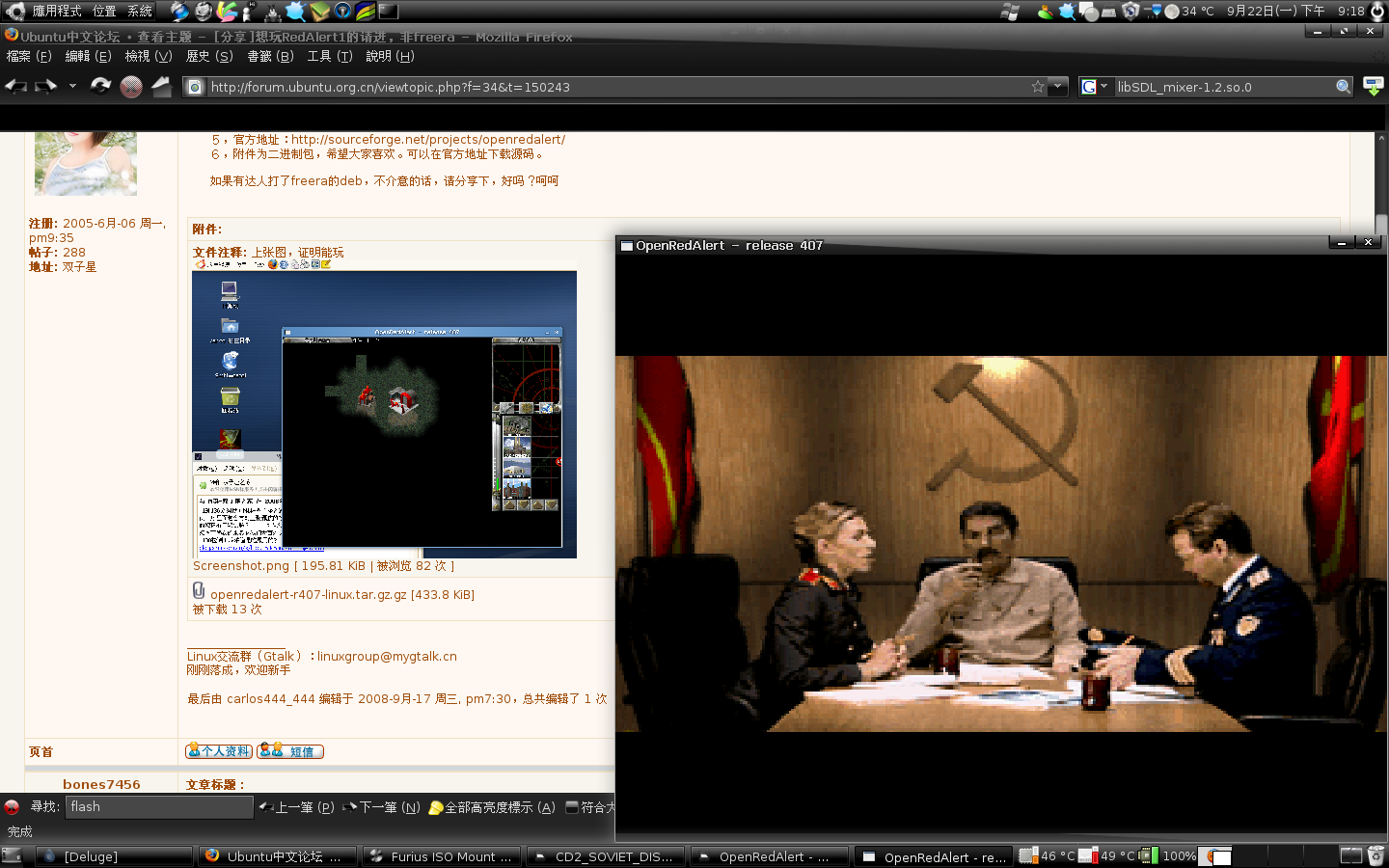Screen dimensions: 1389x868
Task: Open the 檔案 (F) menu
Action: pos(29,56)
